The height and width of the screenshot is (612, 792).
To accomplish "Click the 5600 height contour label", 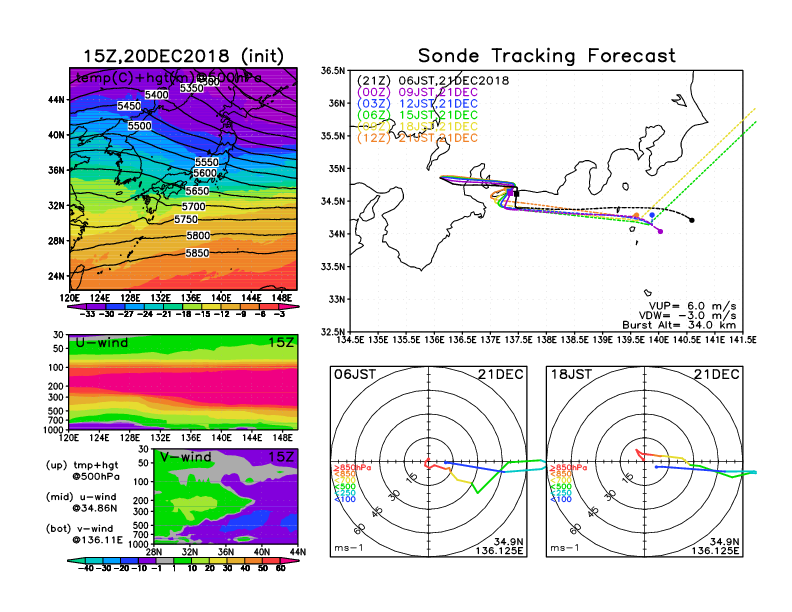I will (x=205, y=173).
